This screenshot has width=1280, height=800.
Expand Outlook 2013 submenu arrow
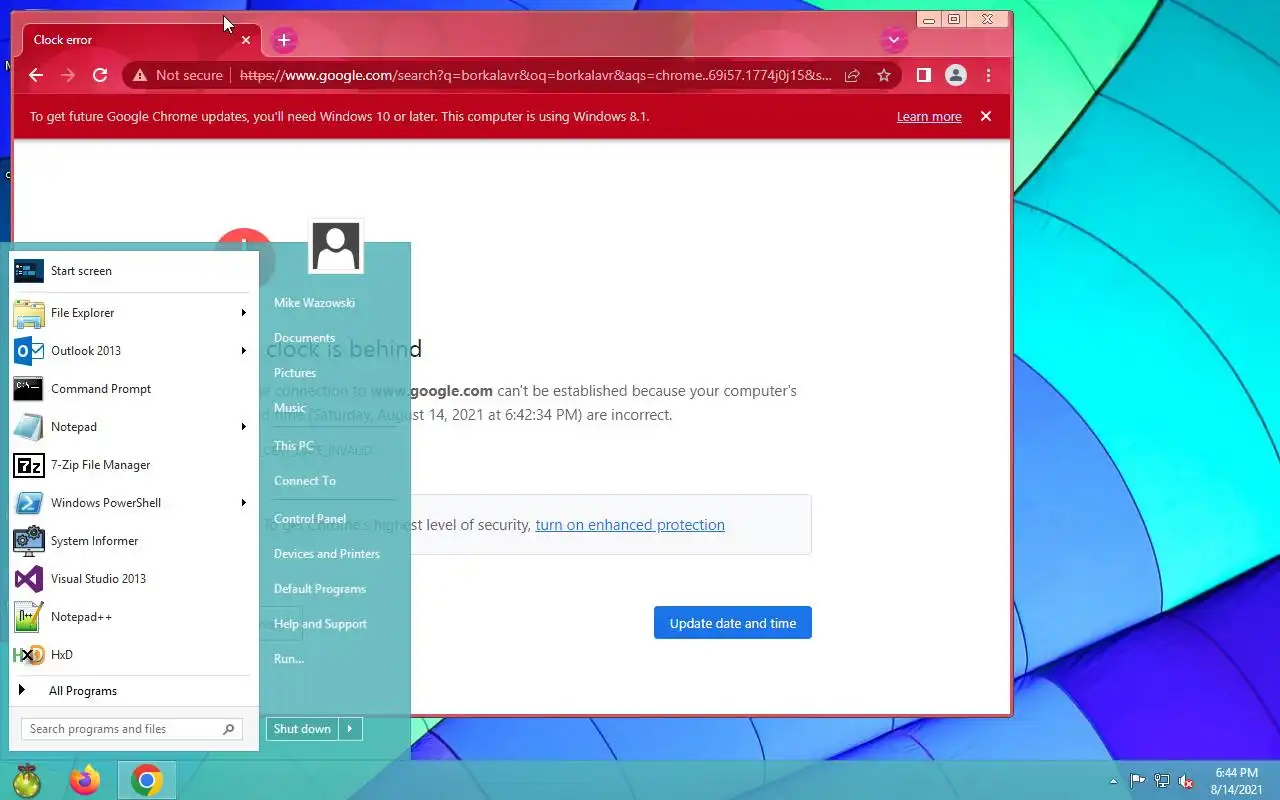[x=243, y=351]
